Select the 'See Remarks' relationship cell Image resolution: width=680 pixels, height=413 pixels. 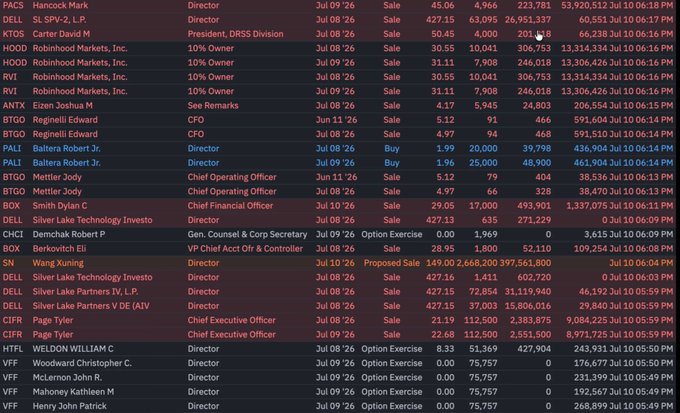(x=213, y=105)
